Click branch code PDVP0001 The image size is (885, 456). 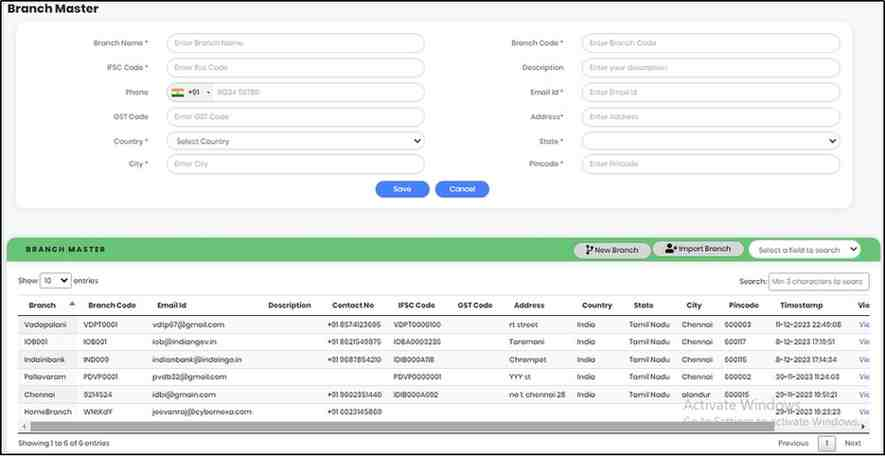(x=100, y=376)
